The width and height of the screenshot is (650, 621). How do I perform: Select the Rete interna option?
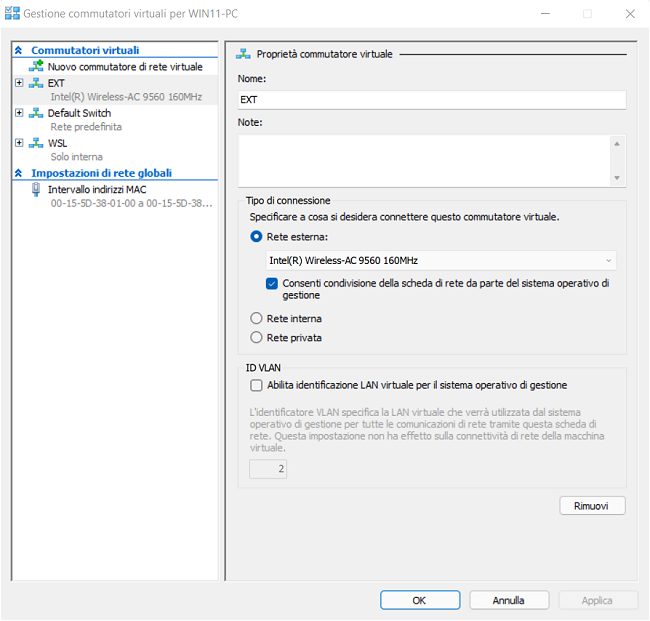pyautogui.click(x=256, y=318)
